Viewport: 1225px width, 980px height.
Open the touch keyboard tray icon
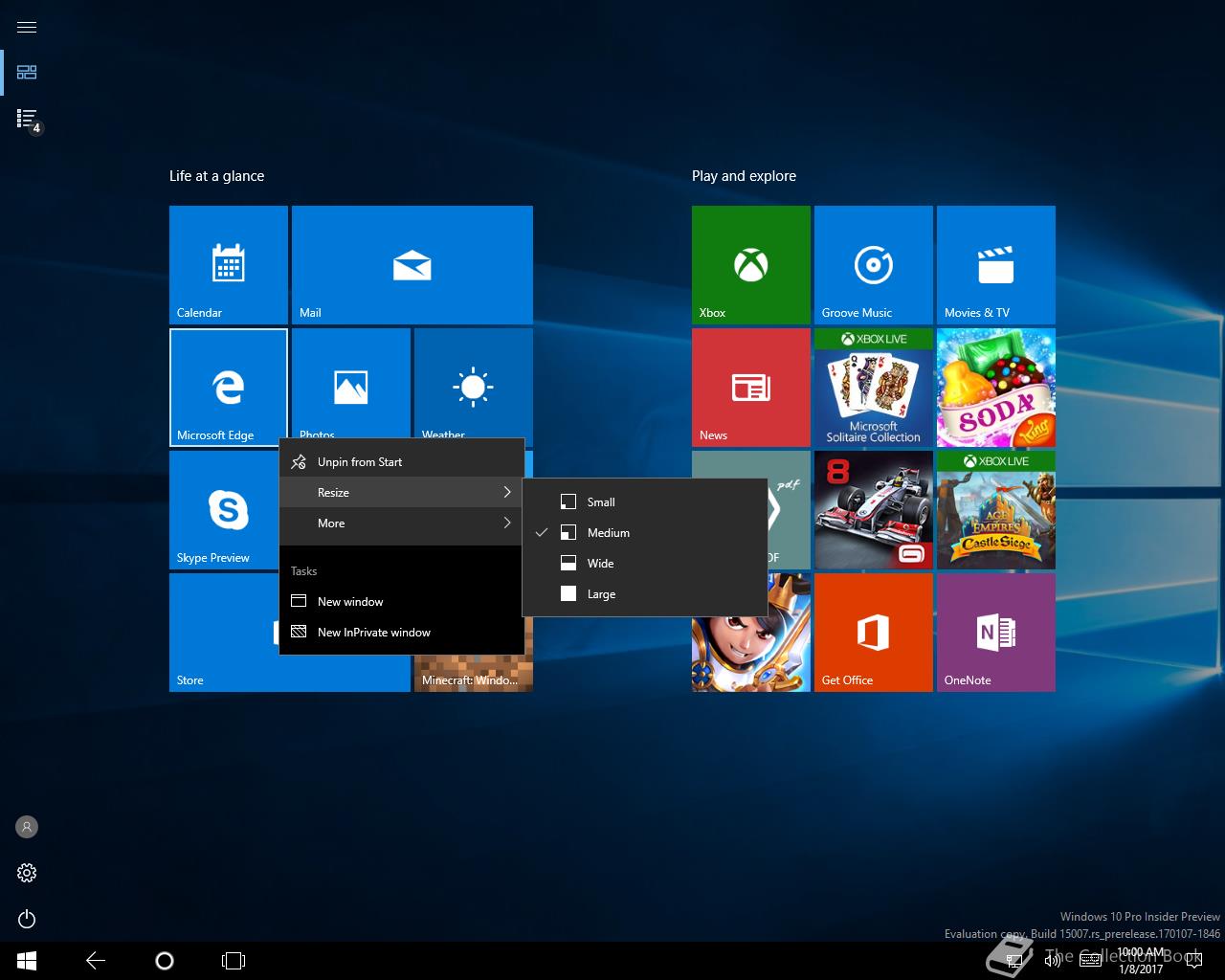[1090, 960]
